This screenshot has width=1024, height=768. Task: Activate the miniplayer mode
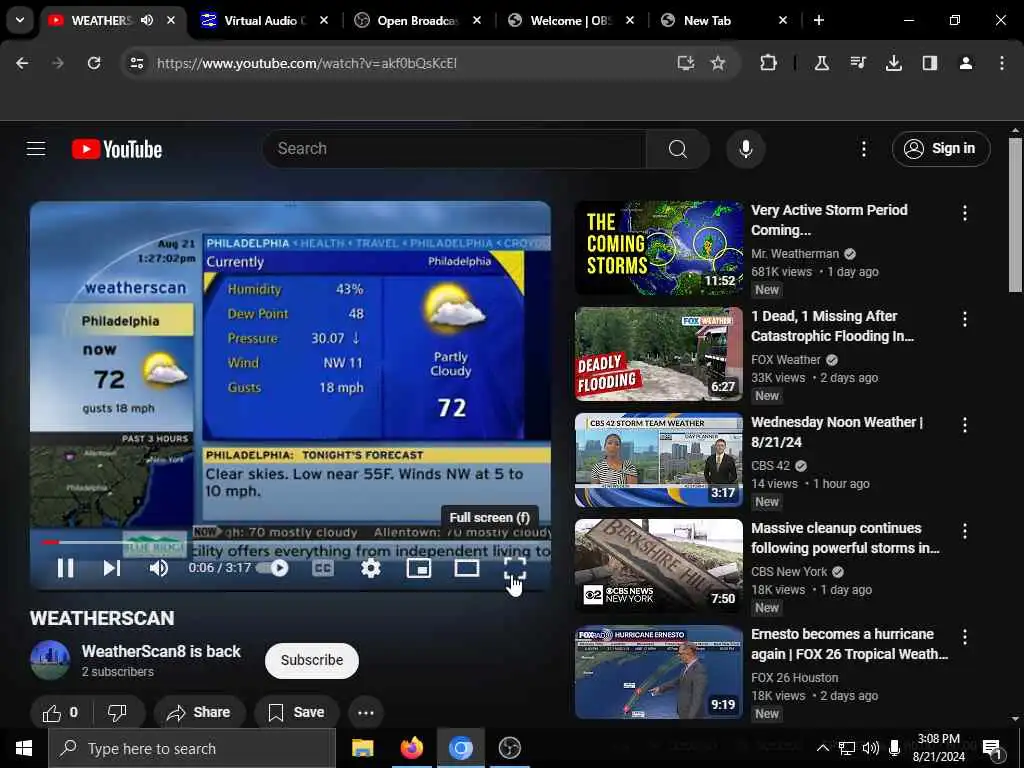(x=419, y=568)
